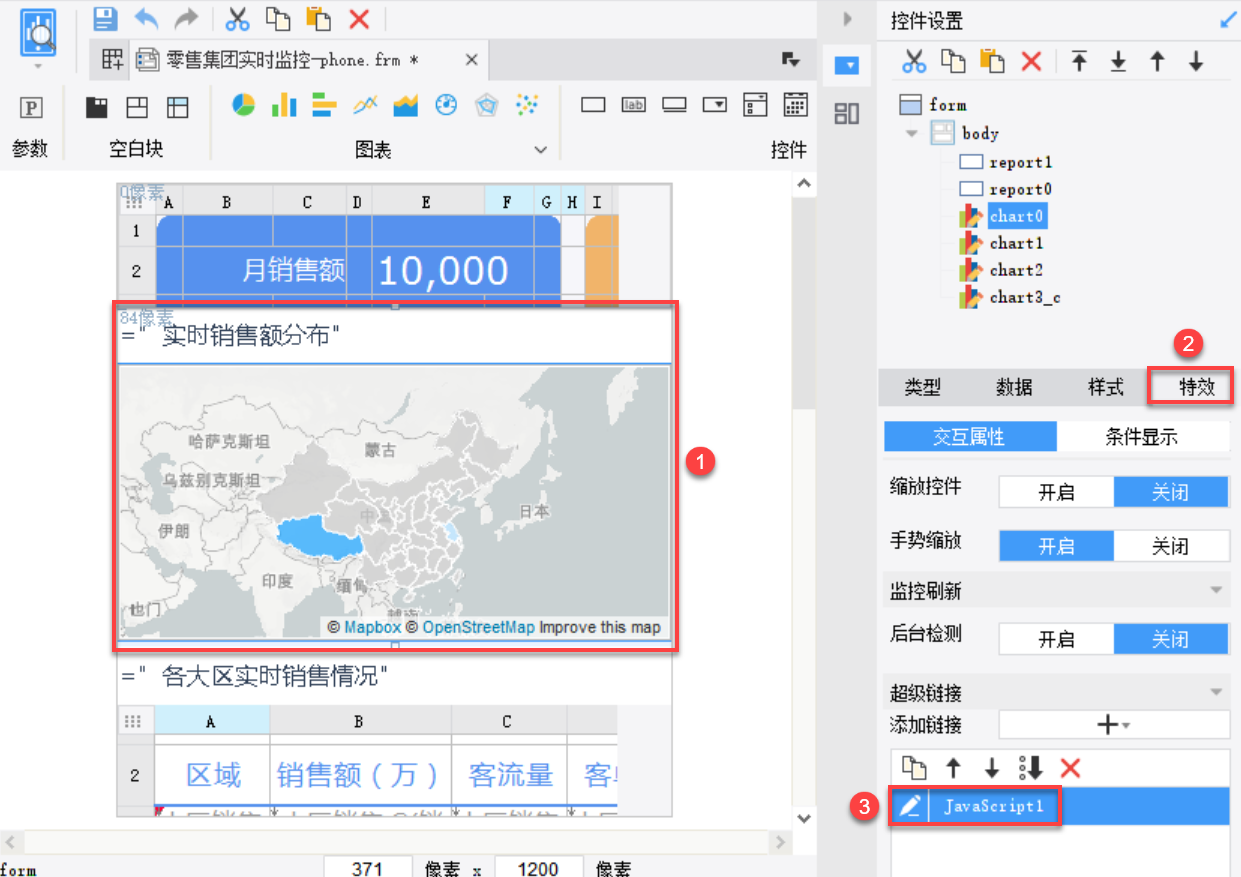The height and width of the screenshot is (877, 1241).
Task: Open the OpenStreetMap link on map
Action: coord(478,627)
